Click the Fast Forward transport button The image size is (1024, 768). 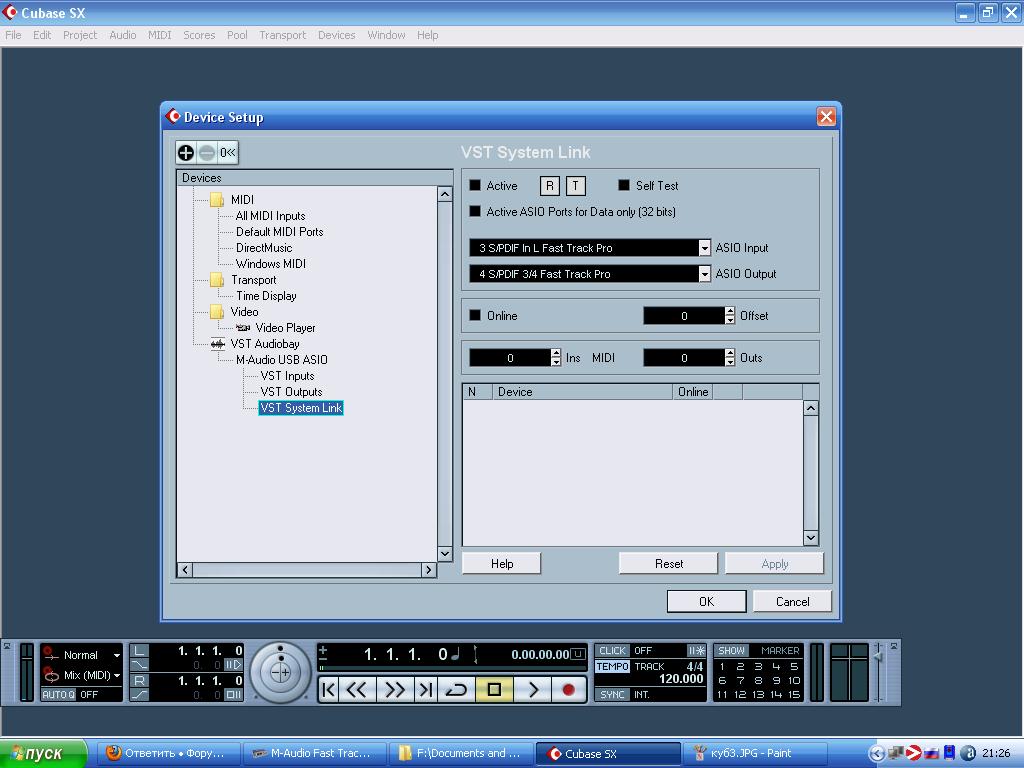[x=394, y=689]
